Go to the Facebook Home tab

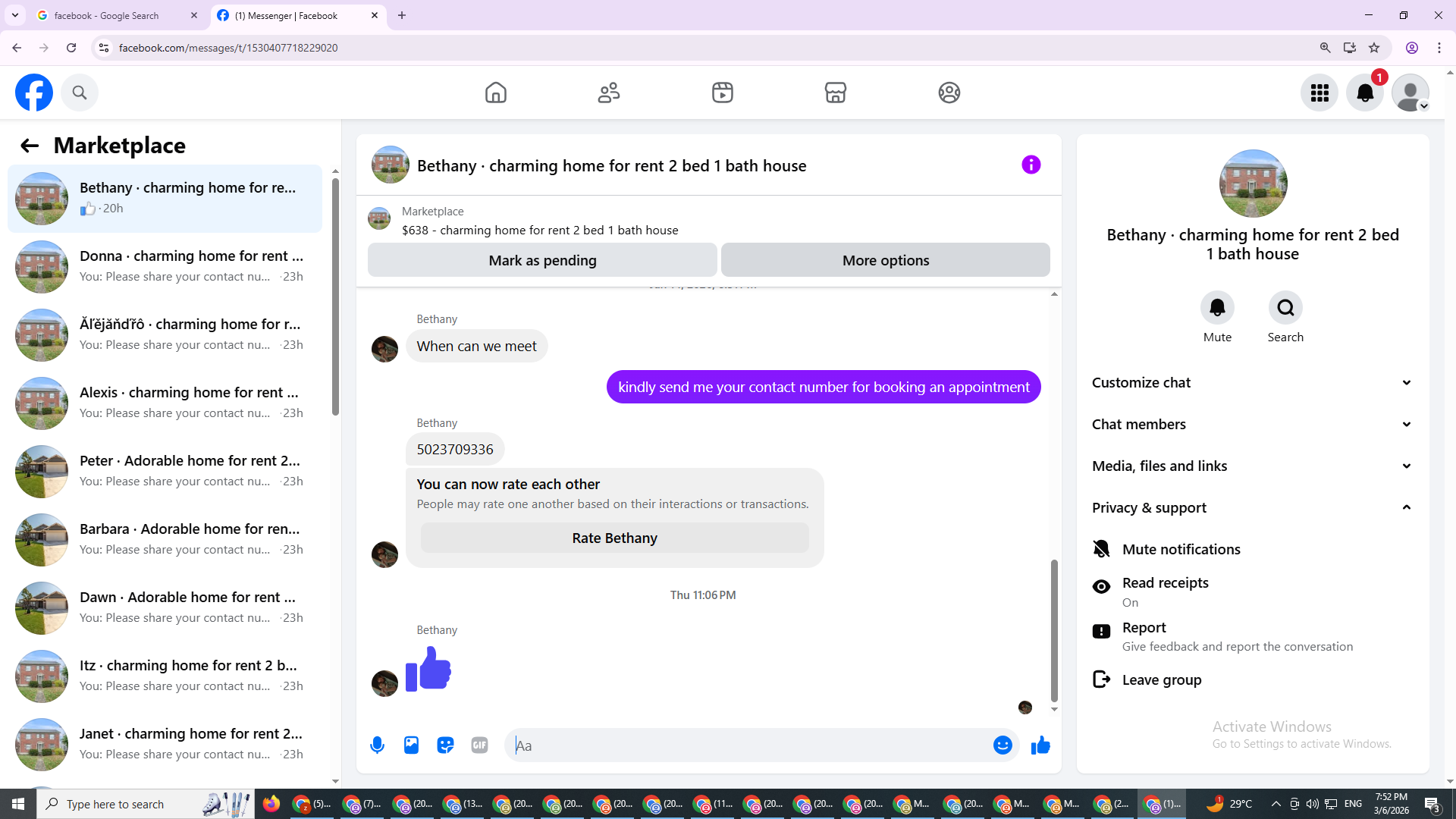coord(495,93)
